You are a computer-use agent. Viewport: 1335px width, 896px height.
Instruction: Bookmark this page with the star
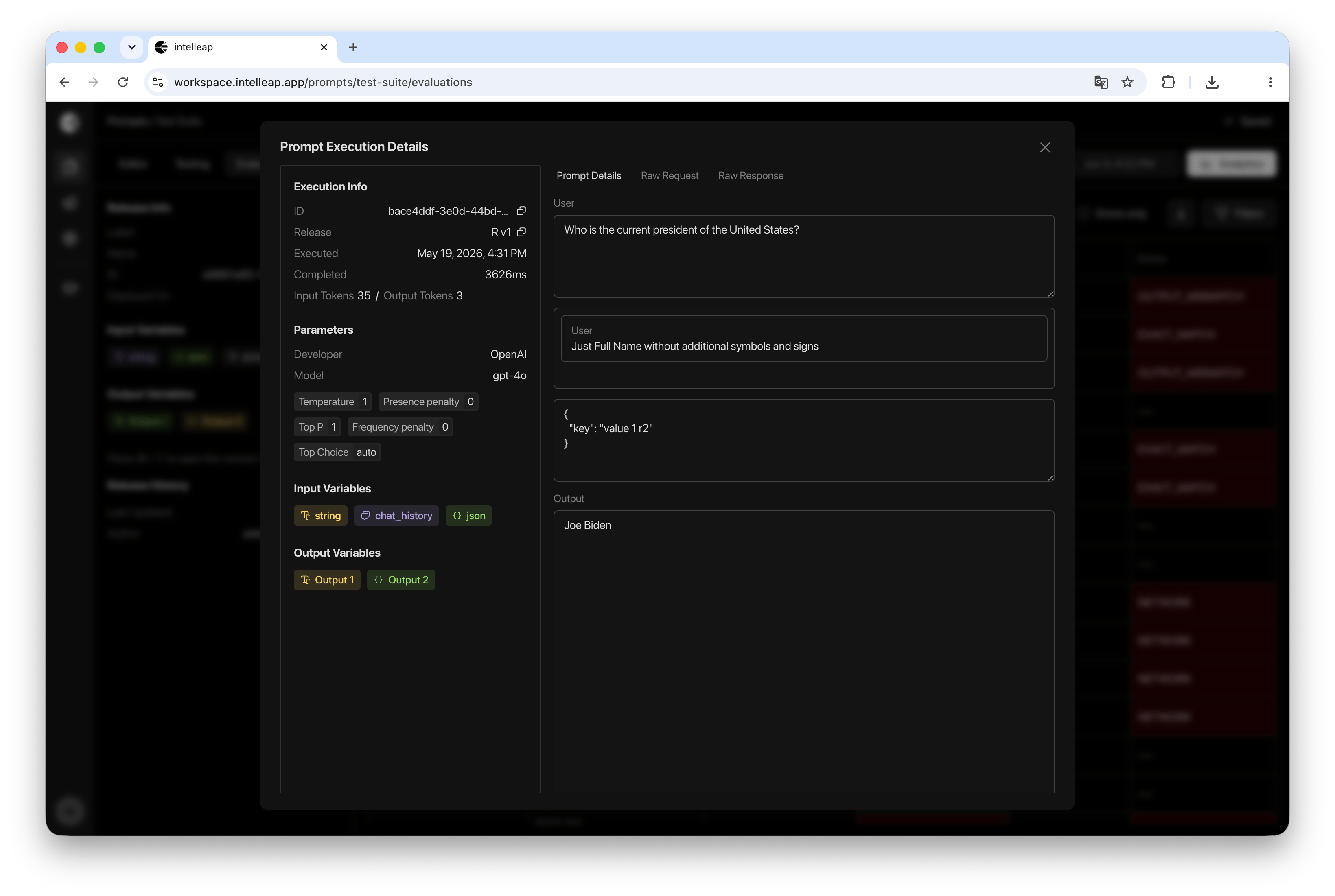[1127, 82]
